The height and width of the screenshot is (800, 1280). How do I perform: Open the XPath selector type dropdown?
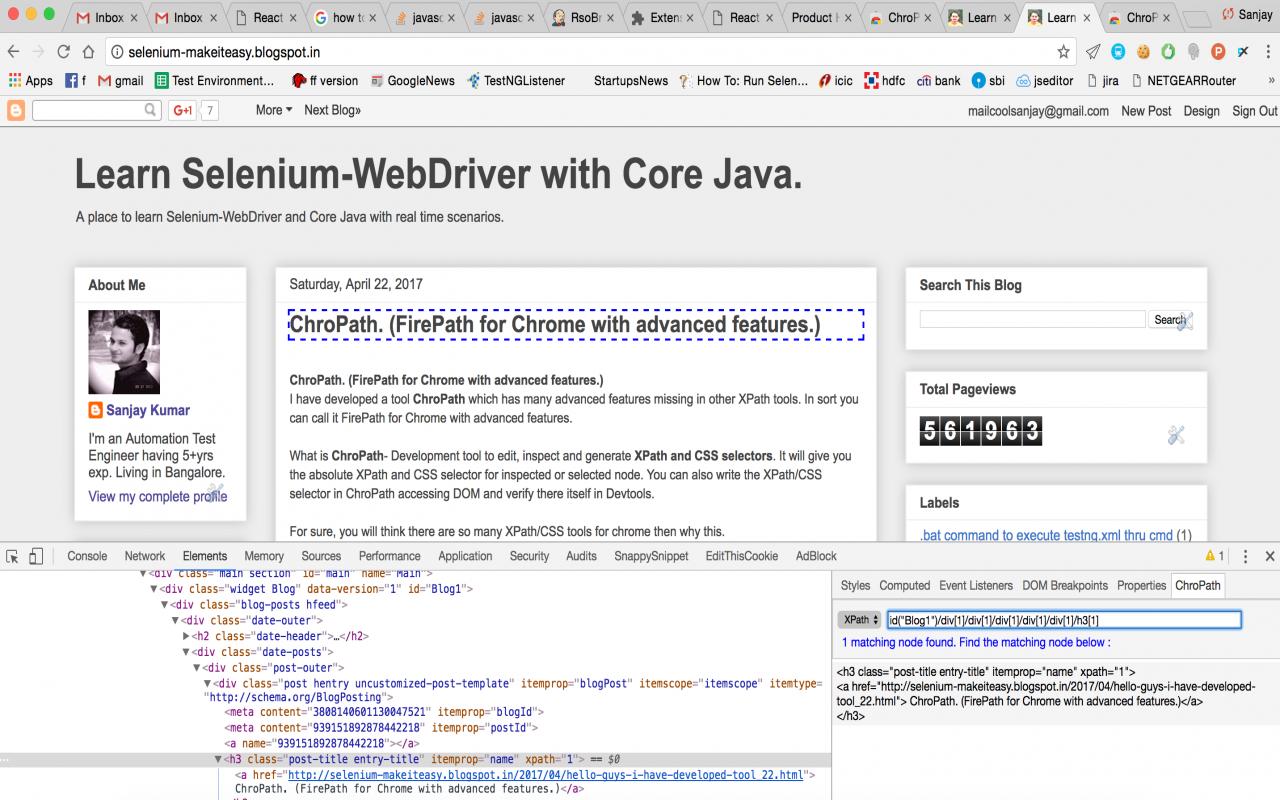click(859, 620)
